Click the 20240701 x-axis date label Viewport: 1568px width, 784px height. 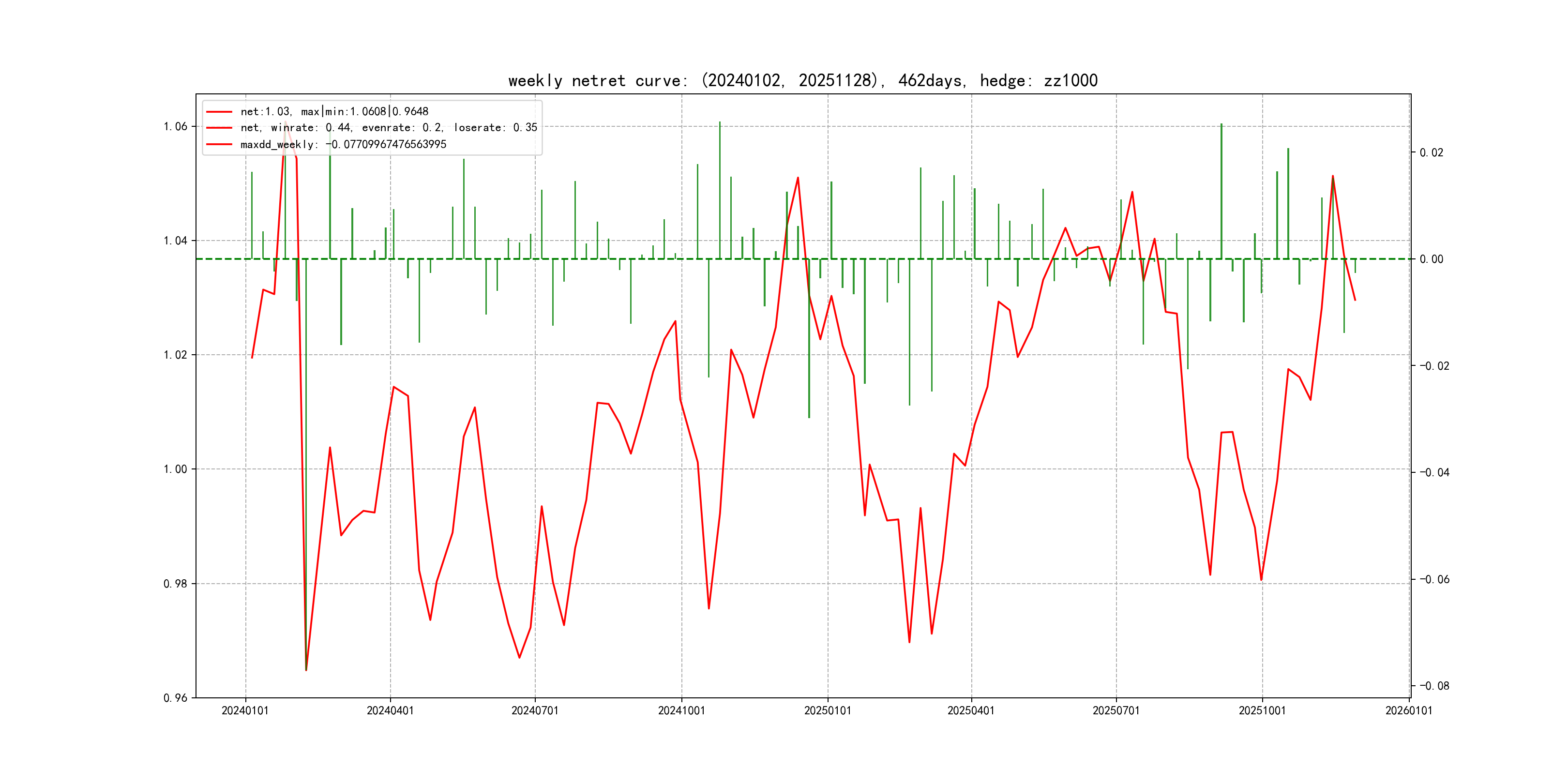point(535,711)
